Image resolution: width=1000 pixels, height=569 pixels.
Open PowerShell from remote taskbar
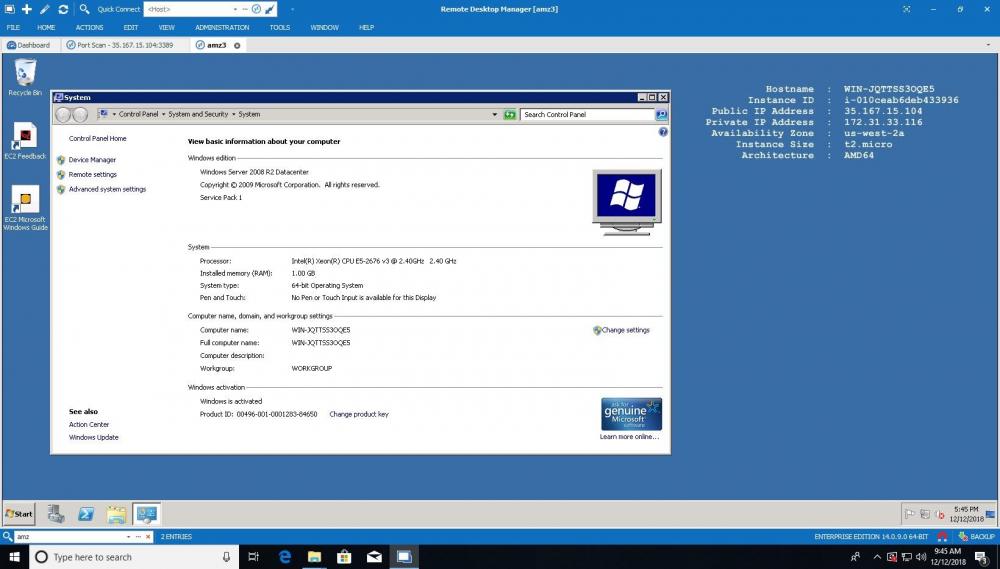pos(86,514)
